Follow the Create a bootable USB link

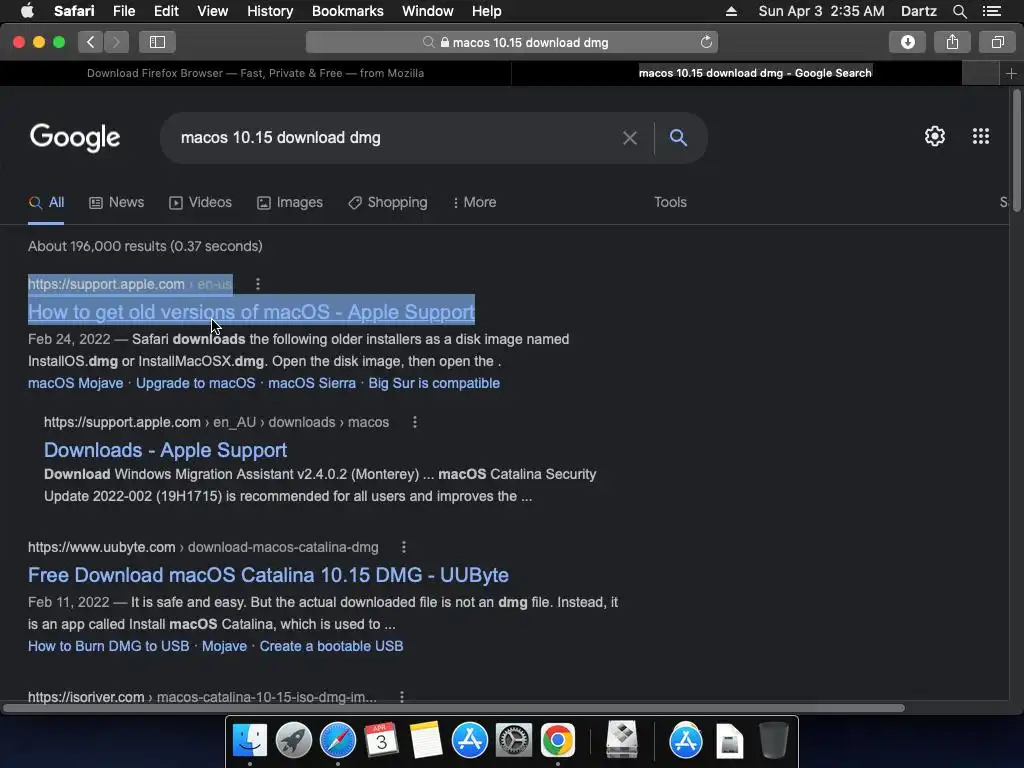coord(331,646)
